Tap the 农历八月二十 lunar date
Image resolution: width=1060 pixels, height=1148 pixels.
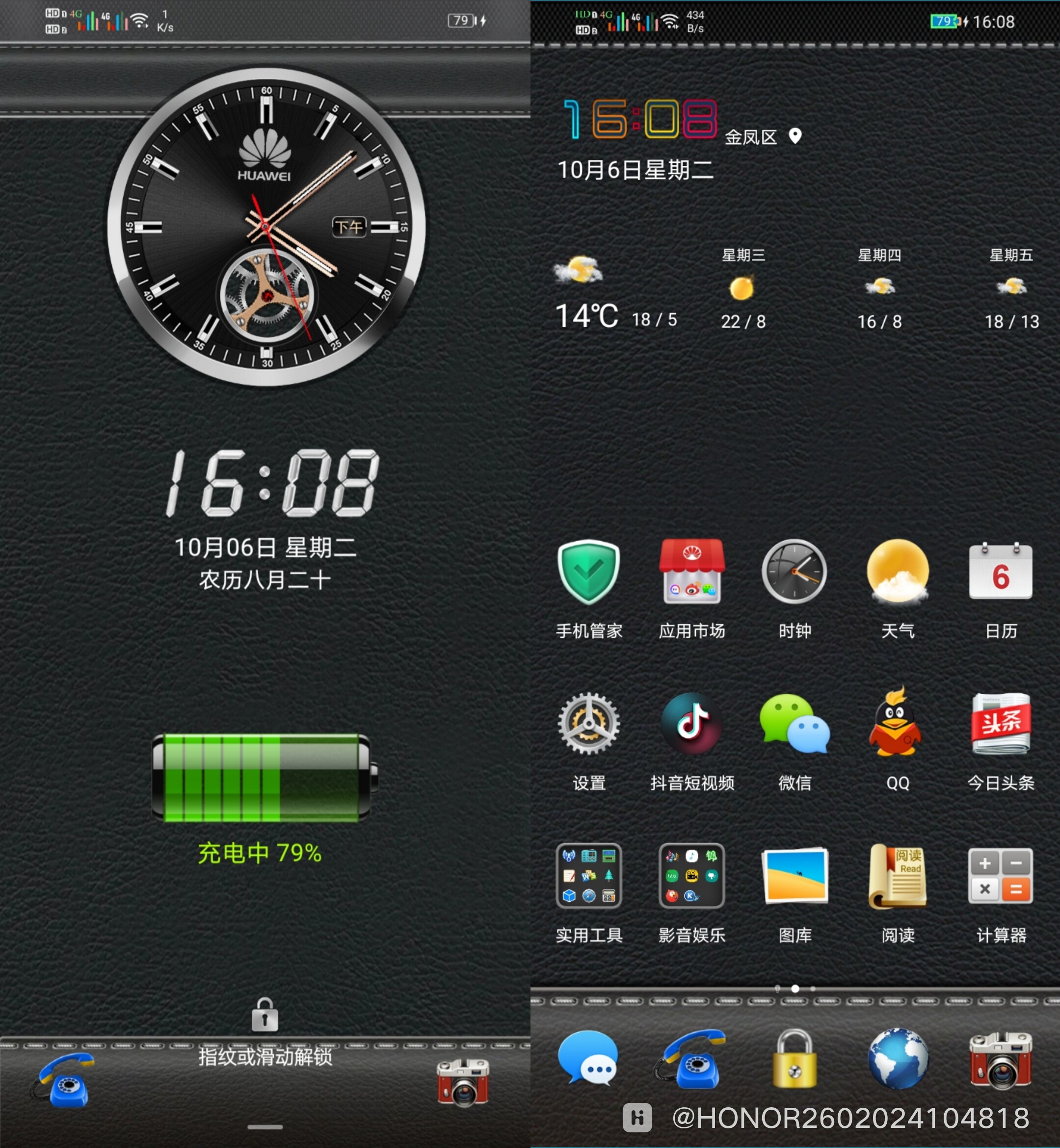[x=265, y=580]
